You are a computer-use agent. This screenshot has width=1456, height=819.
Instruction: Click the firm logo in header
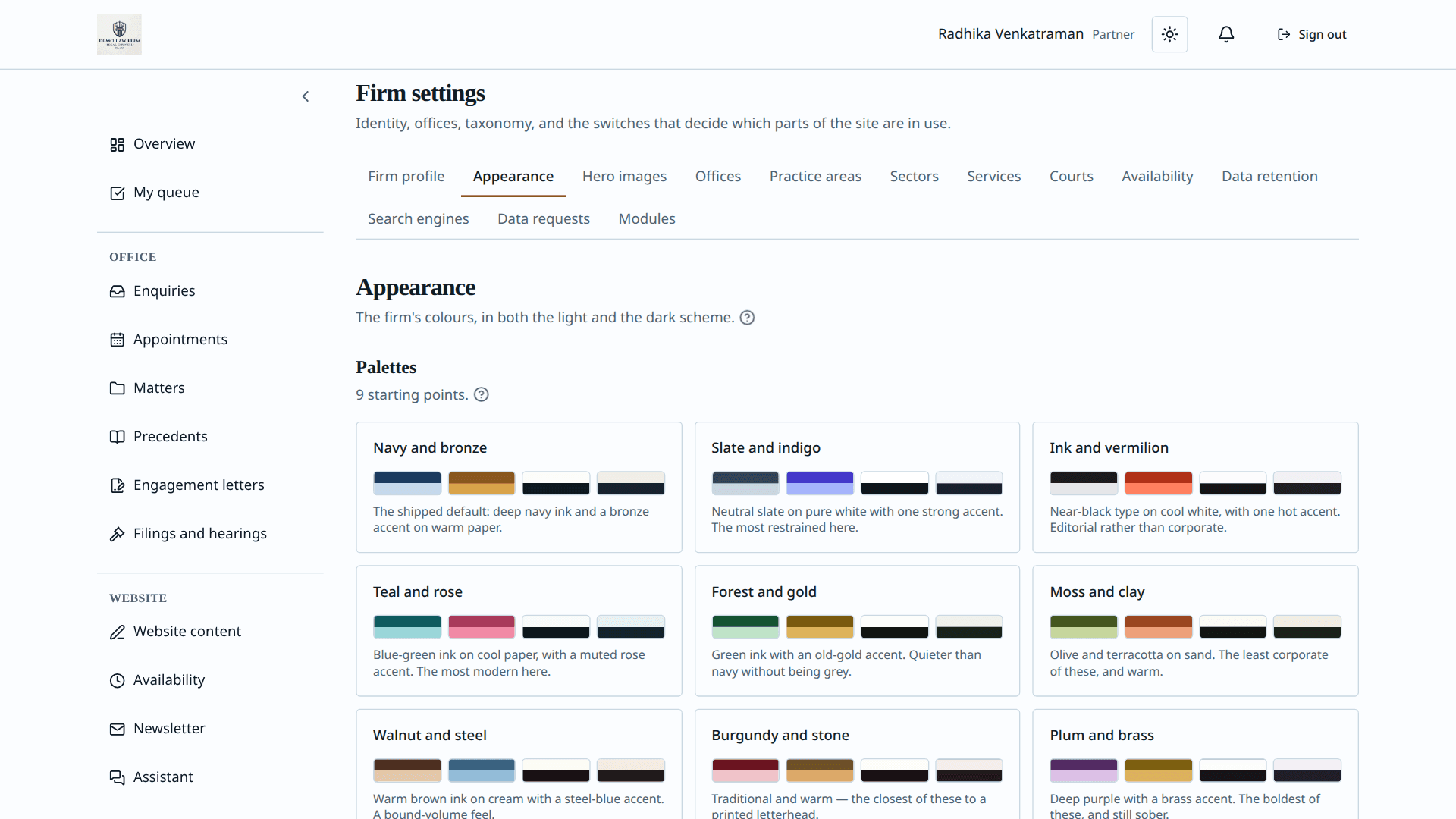tap(119, 34)
